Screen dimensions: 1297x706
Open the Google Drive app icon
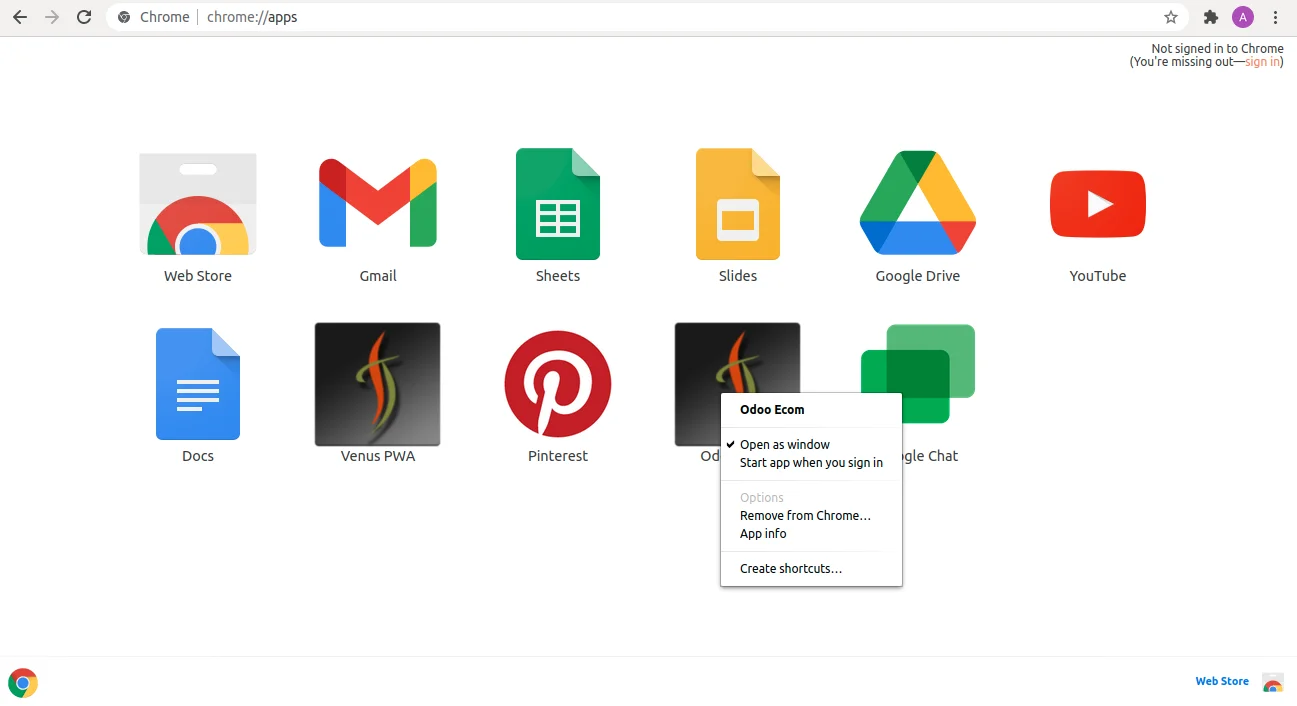click(x=918, y=203)
